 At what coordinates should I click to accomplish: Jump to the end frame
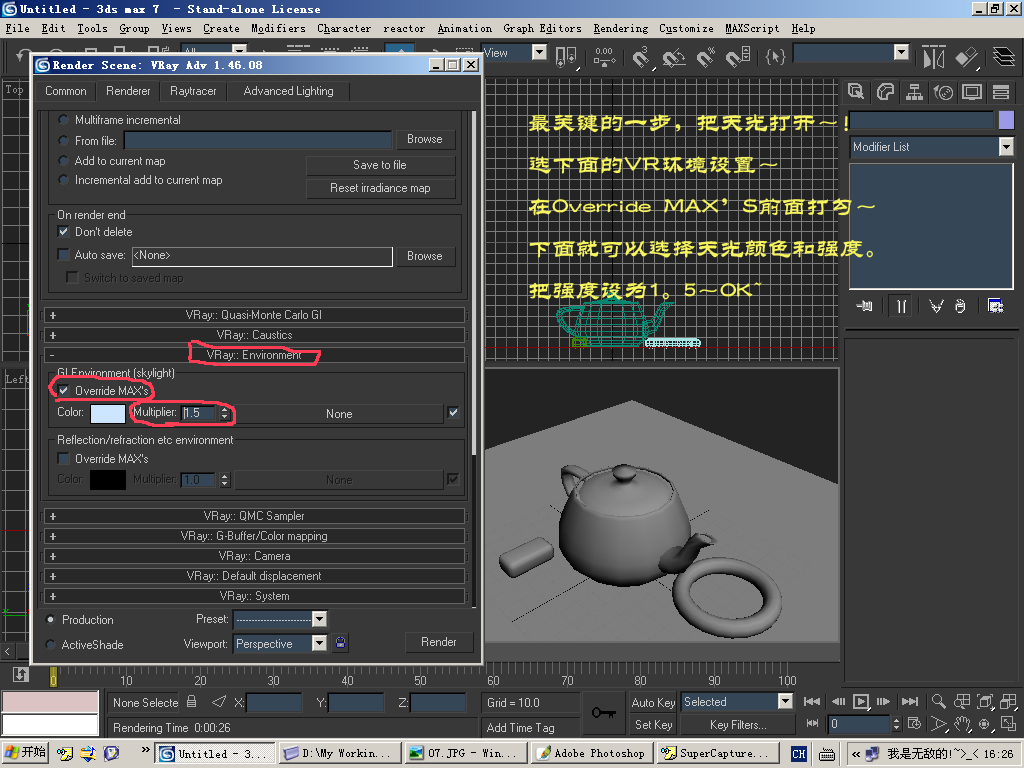click(910, 701)
